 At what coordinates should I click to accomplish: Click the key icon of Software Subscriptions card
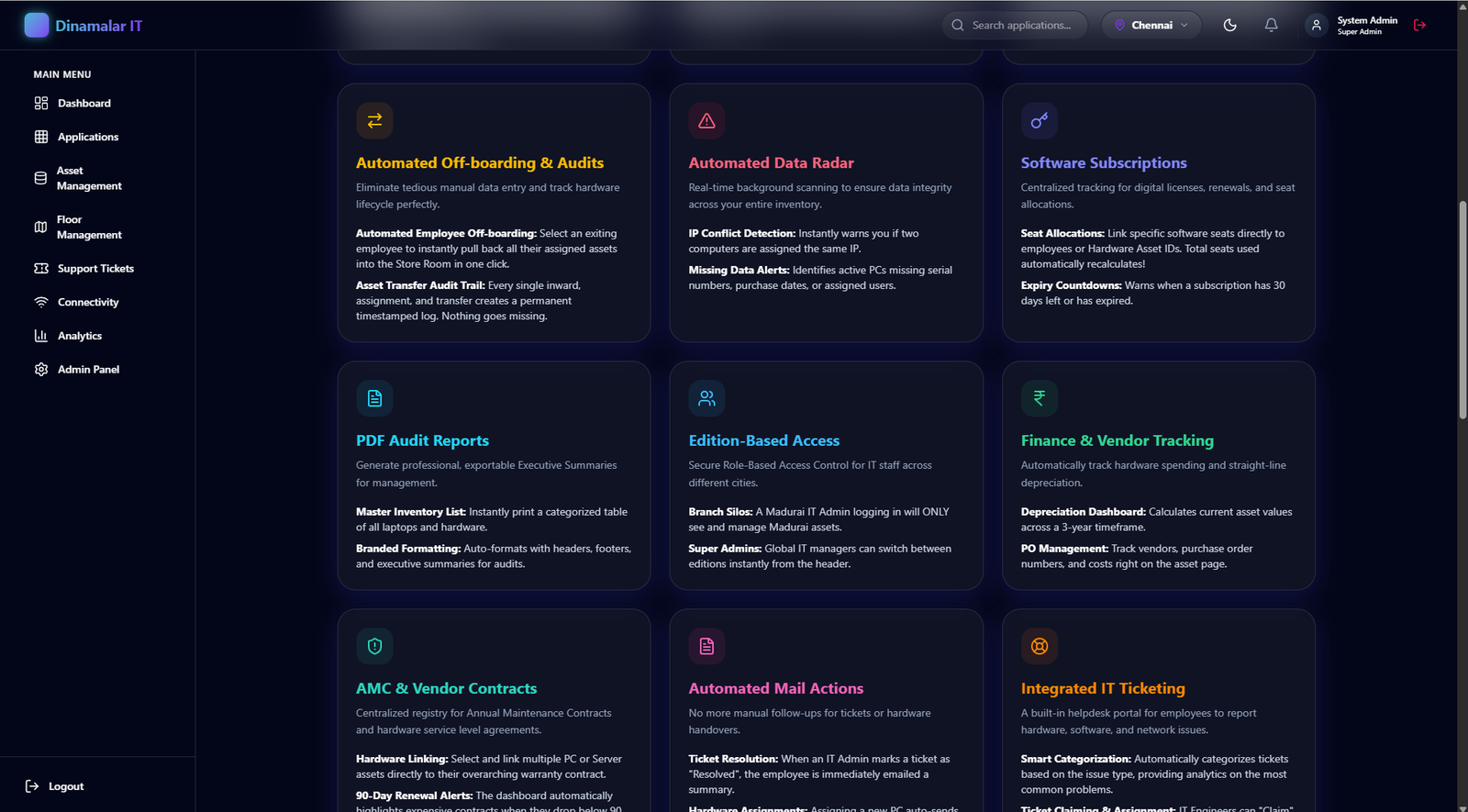pyautogui.click(x=1040, y=120)
